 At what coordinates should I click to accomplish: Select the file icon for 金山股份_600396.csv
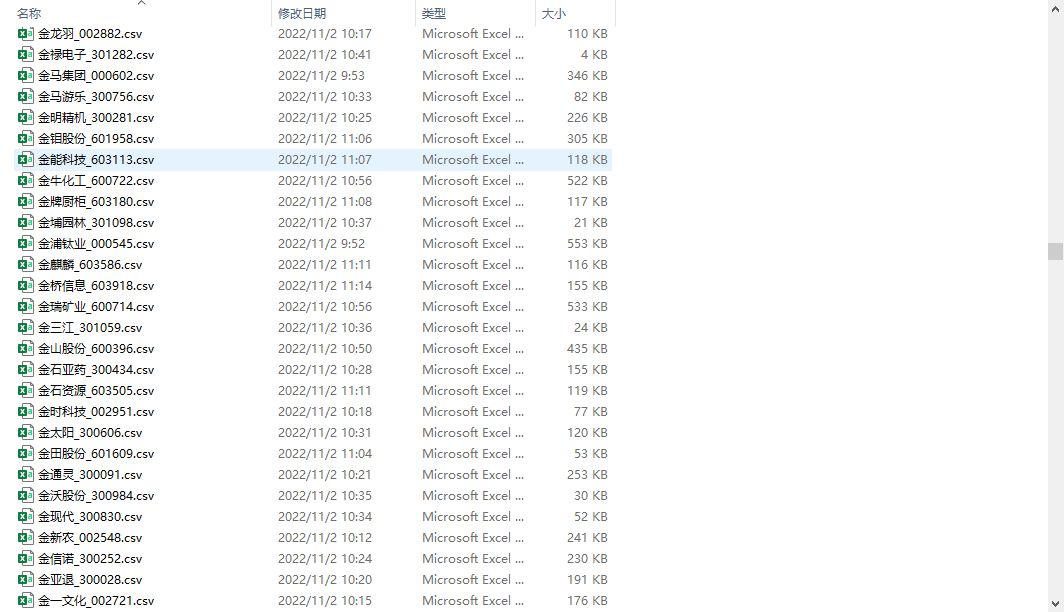click(26, 349)
